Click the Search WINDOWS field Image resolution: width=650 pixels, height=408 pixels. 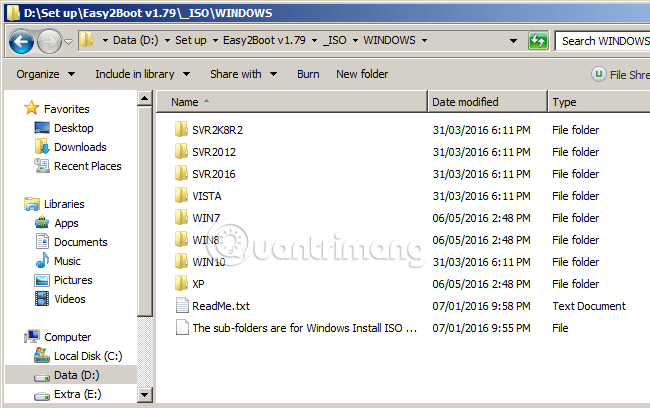[602, 41]
